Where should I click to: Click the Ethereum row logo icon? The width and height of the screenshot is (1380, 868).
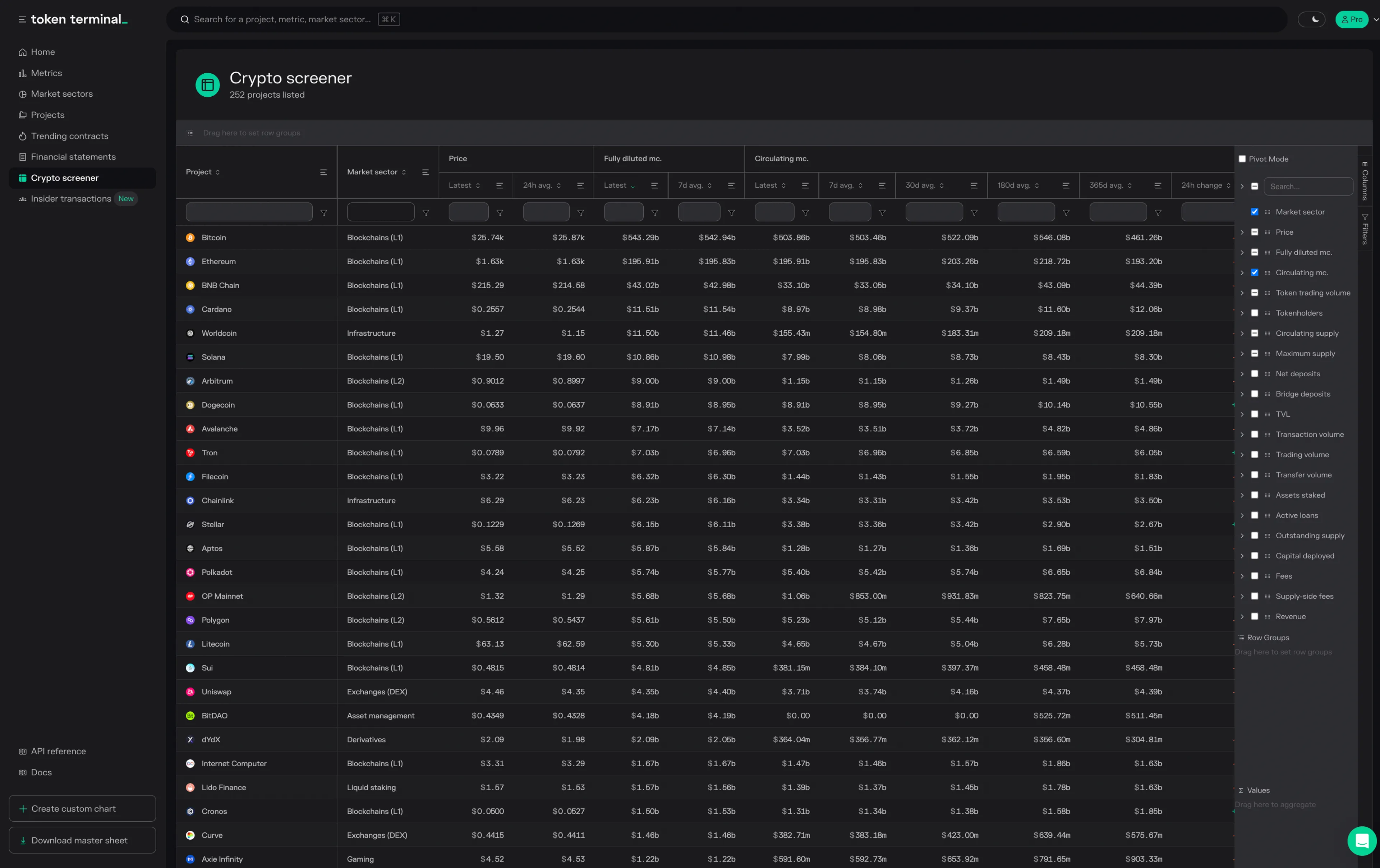pos(190,261)
